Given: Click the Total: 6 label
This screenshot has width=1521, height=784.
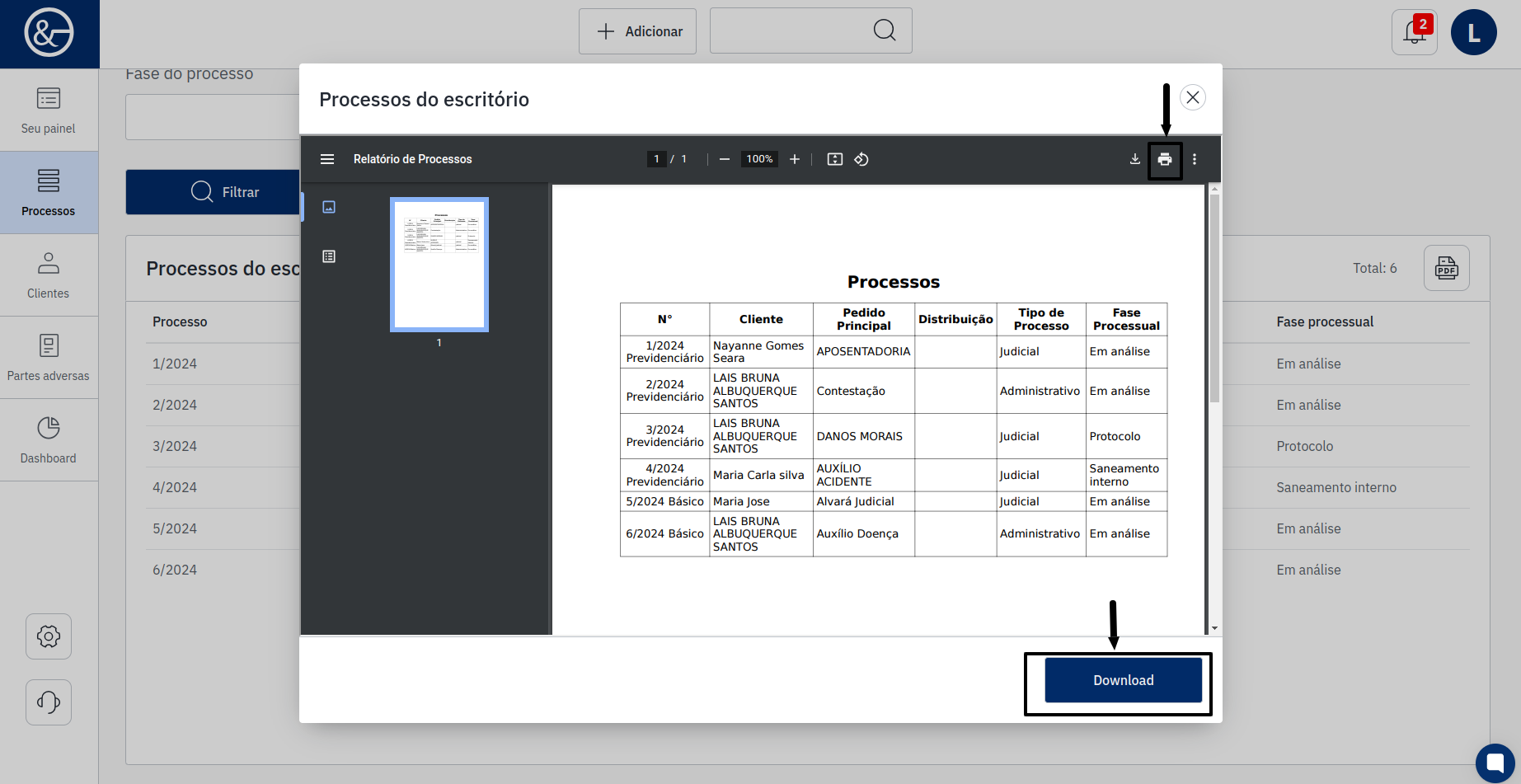Looking at the screenshot, I should [1375, 268].
